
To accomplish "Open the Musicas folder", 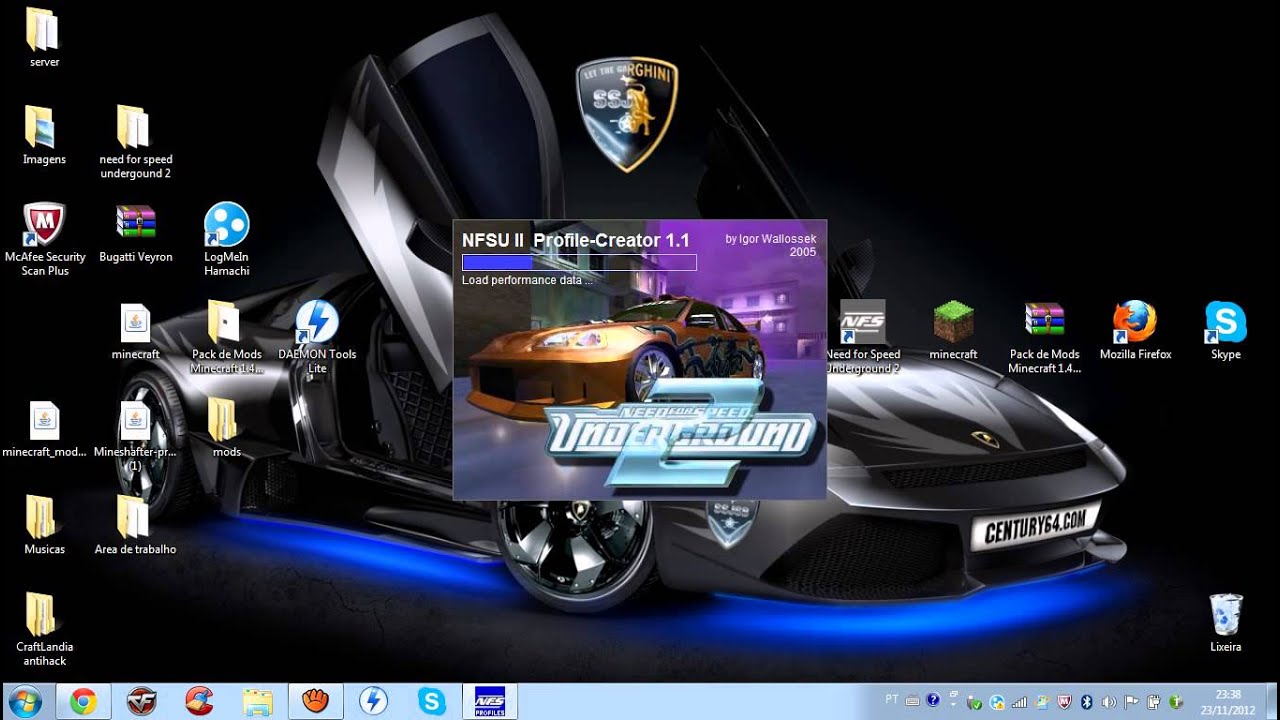I will (44, 525).
